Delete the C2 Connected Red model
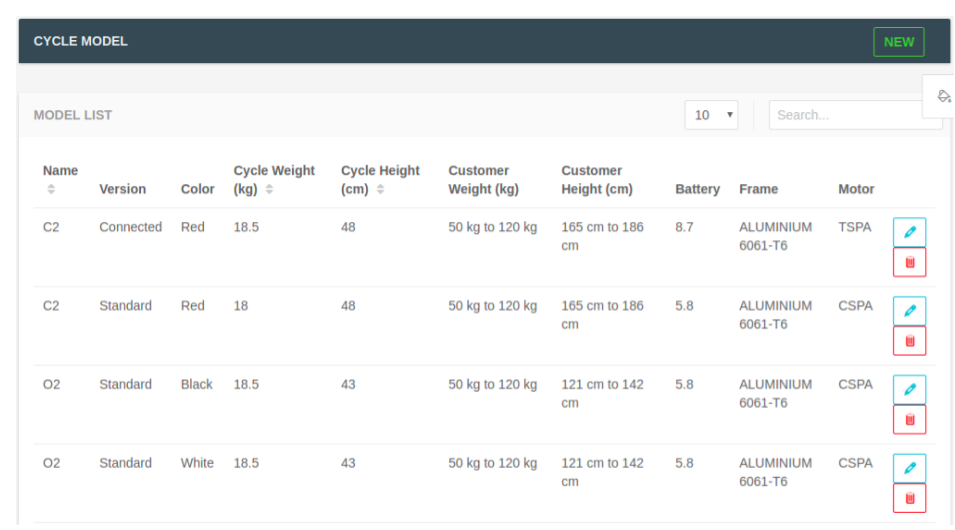955x530 pixels. pos(909,262)
